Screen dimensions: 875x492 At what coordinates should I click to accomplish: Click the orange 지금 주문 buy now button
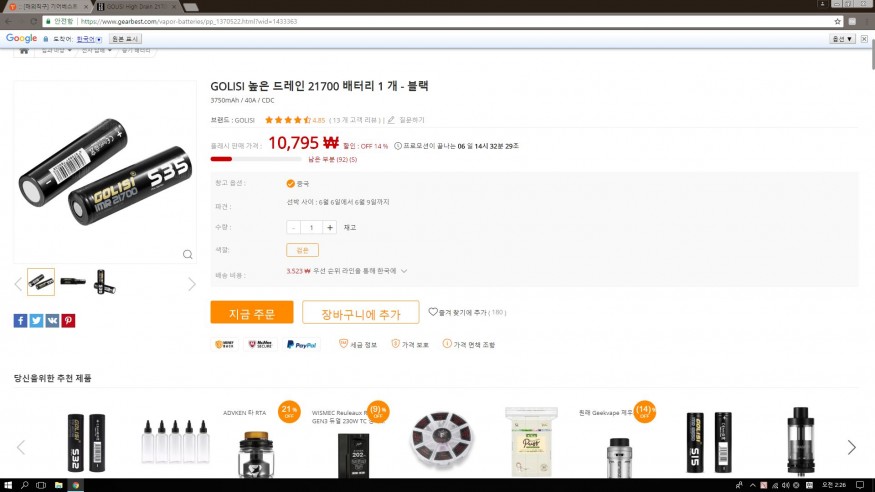click(x=252, y=312)
